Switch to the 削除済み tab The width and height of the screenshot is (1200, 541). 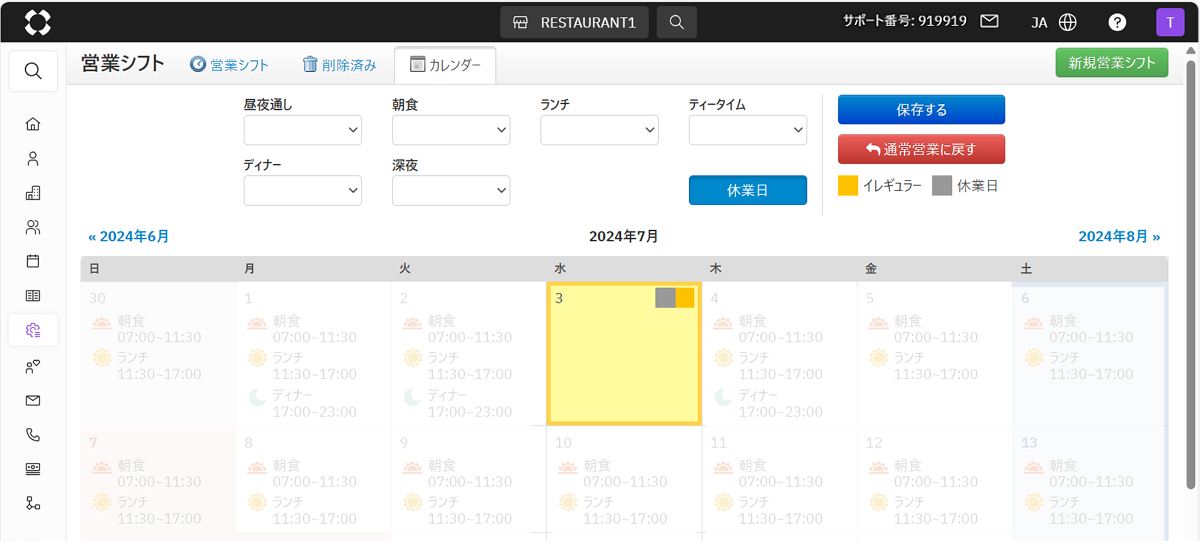[339, 65]
